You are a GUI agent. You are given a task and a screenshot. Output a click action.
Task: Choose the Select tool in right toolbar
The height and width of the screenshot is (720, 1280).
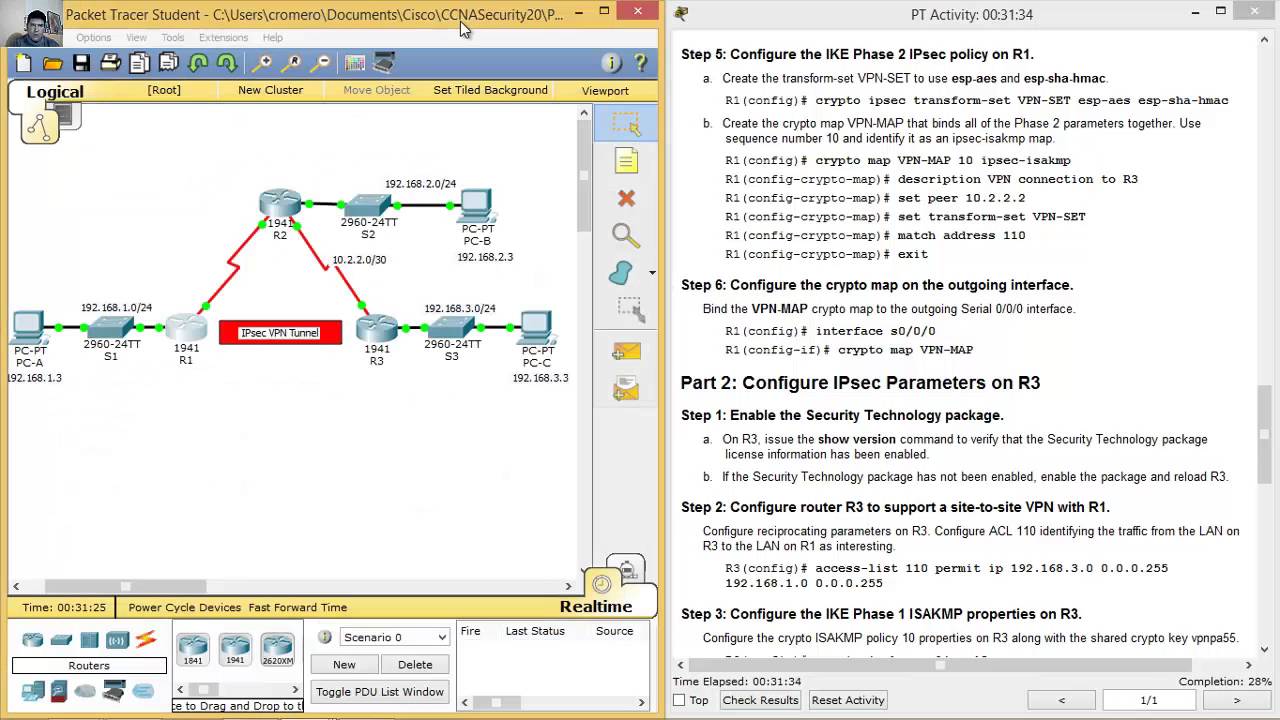(x=626, y=124)
